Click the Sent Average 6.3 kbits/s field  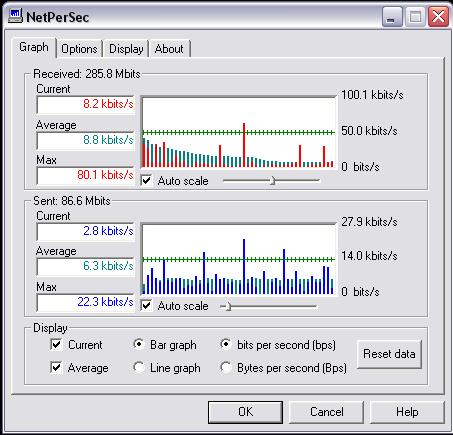point(85,266)
